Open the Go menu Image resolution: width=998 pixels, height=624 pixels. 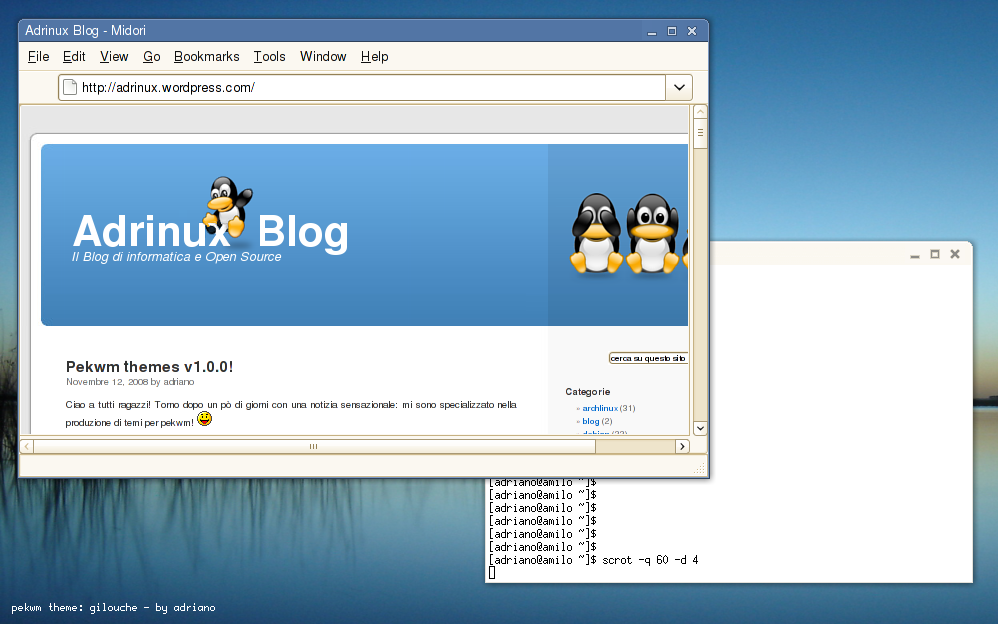coord(151,57)
